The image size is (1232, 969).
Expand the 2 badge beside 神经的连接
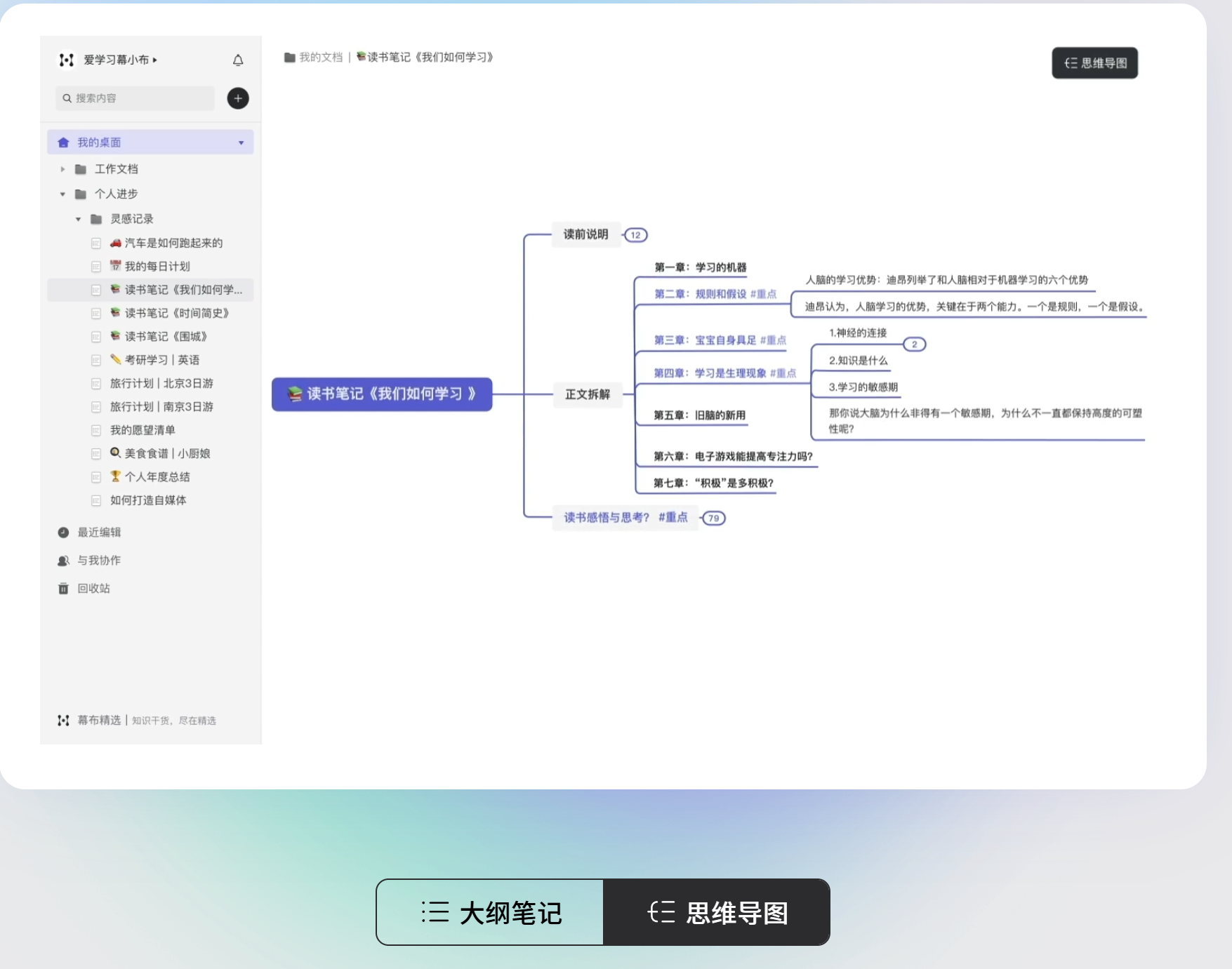coord(914,345)
